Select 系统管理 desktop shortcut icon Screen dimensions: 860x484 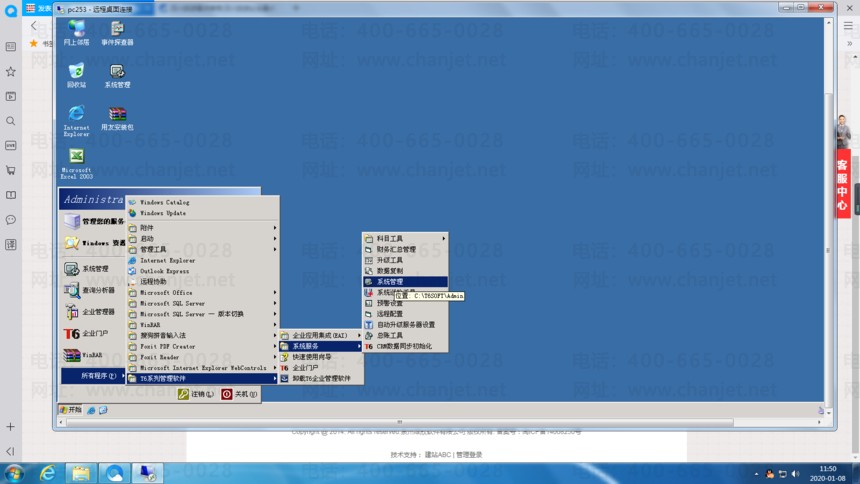(117, 76)
